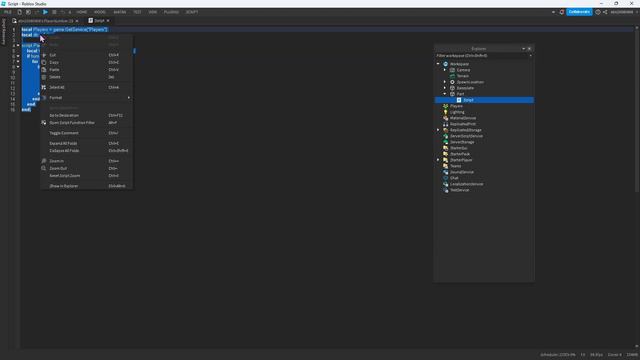This screenshot has height=360, width=640.
Task: Click the ServerStorage icon in Explorer
Action: click(x=446, y=142)
